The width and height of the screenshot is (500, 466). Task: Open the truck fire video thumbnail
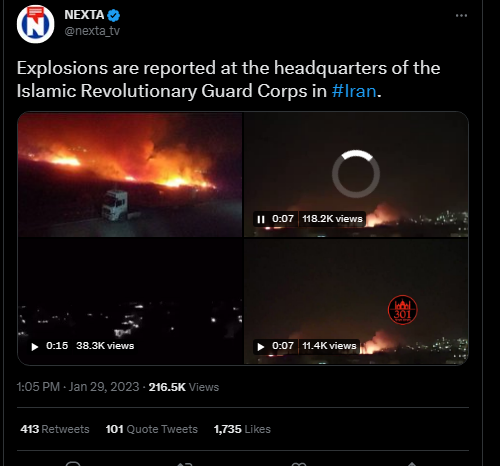point(130,174)
